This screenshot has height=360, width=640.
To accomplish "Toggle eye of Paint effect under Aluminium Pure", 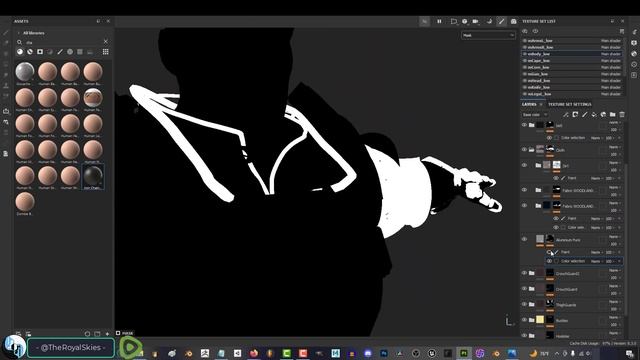I will point(549,252).
